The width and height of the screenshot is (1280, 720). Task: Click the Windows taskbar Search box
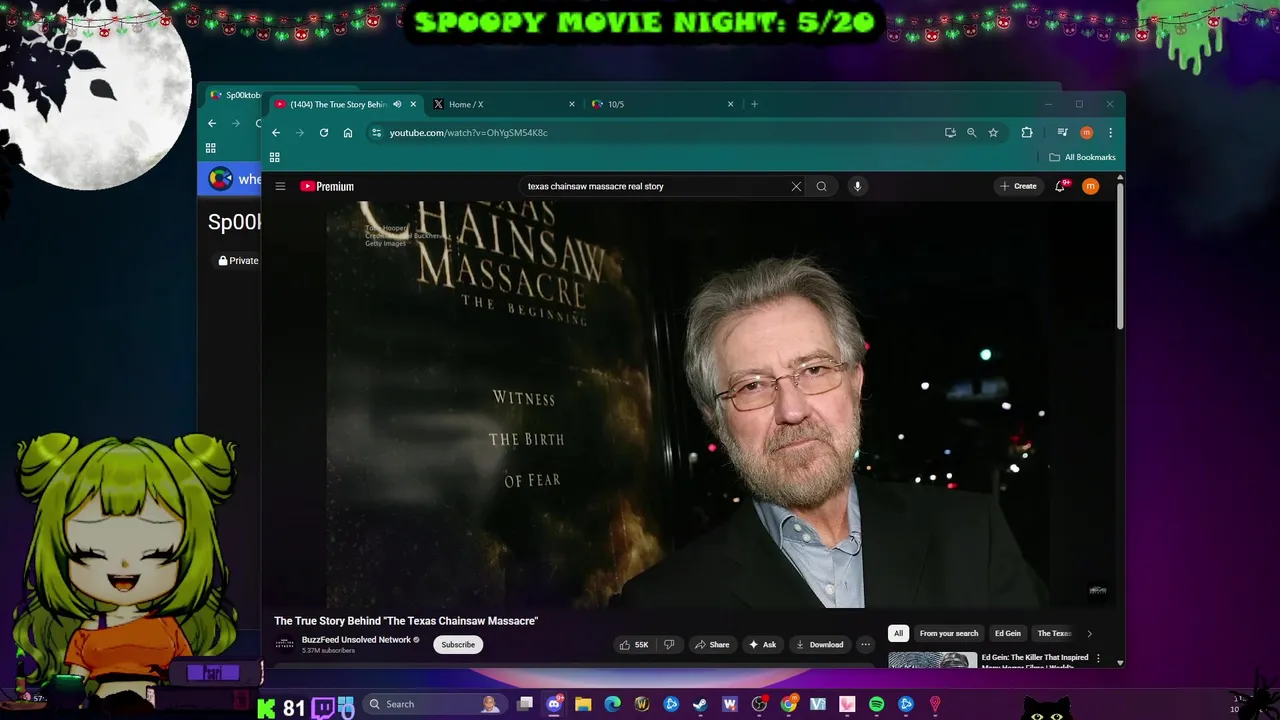(433, 704)
